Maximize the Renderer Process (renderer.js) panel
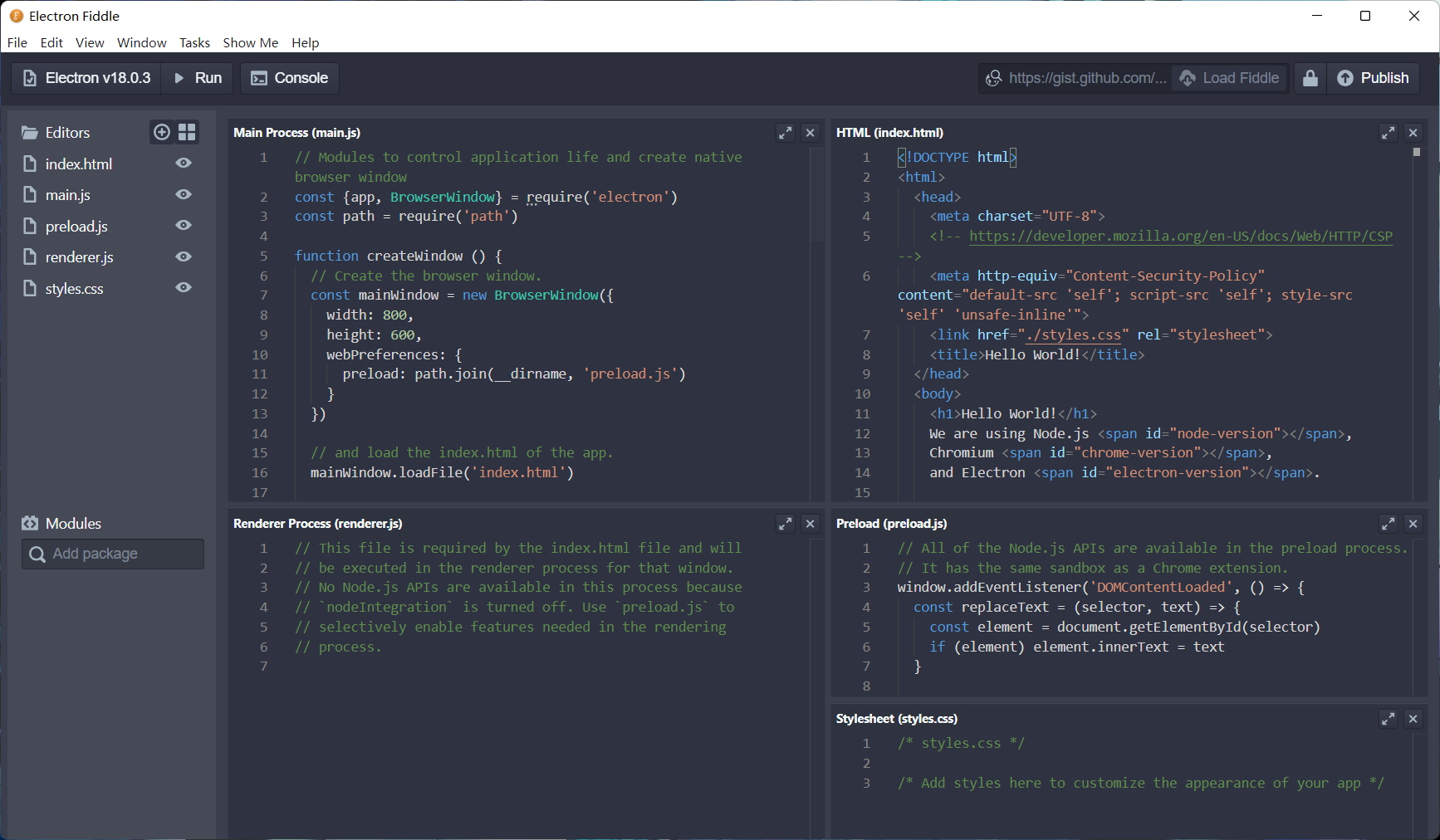The image size is (1440, 840). click(x=785, y=524)
